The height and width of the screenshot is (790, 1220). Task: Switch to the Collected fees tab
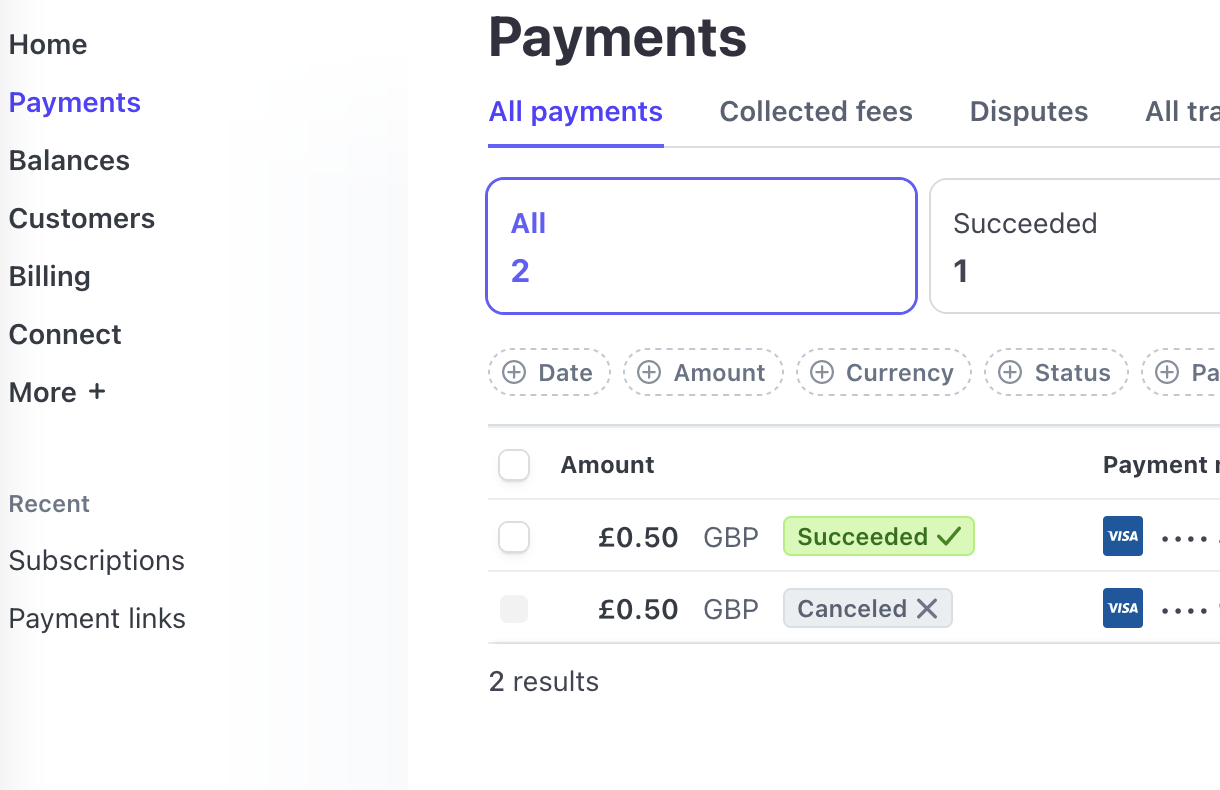[816, 112]
